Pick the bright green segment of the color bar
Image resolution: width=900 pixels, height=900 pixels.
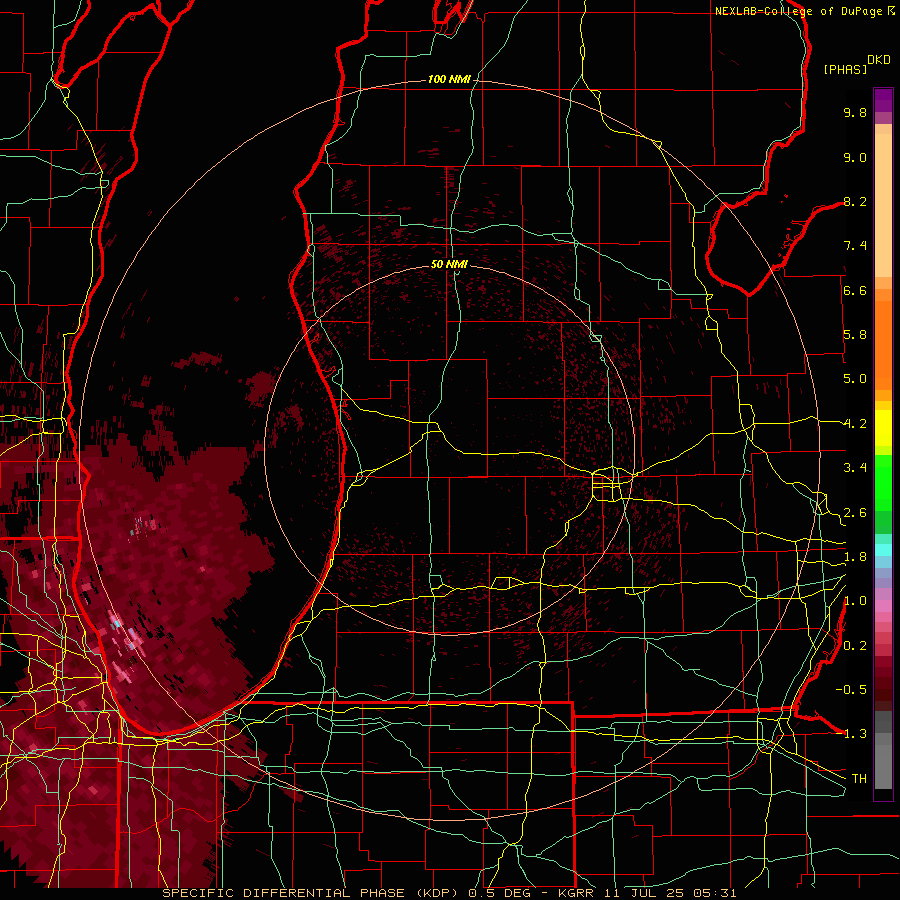(883, 482)
